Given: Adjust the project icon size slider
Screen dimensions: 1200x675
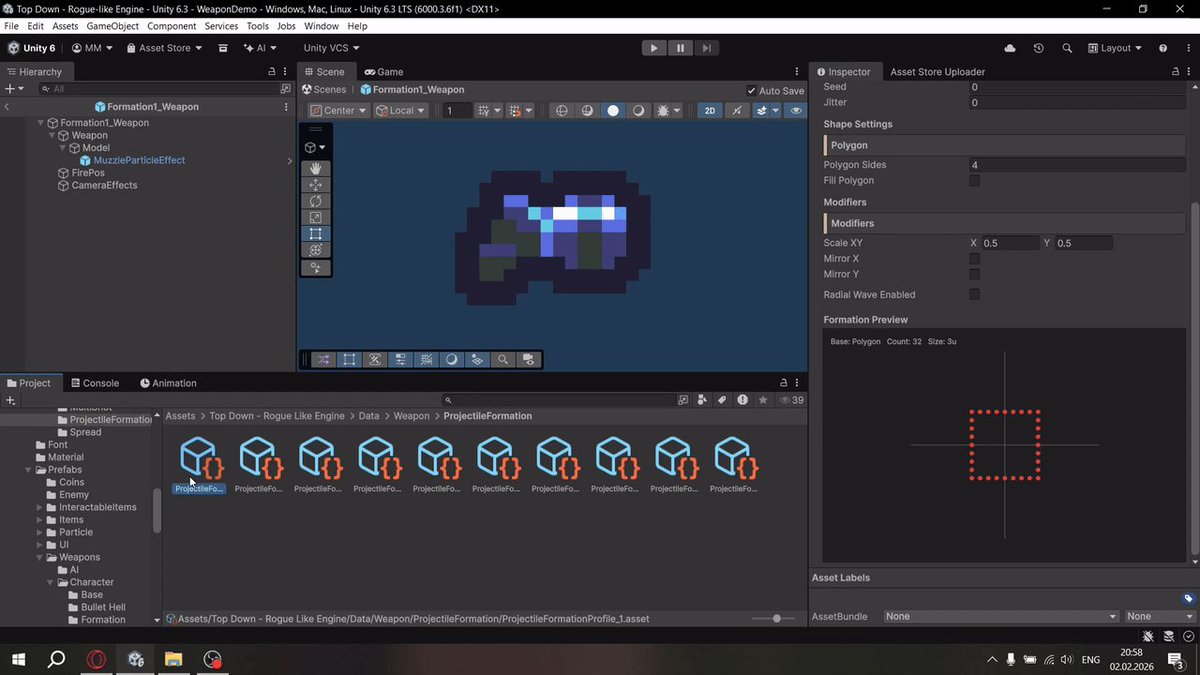Looking at the screenshot, I should 777,619.
